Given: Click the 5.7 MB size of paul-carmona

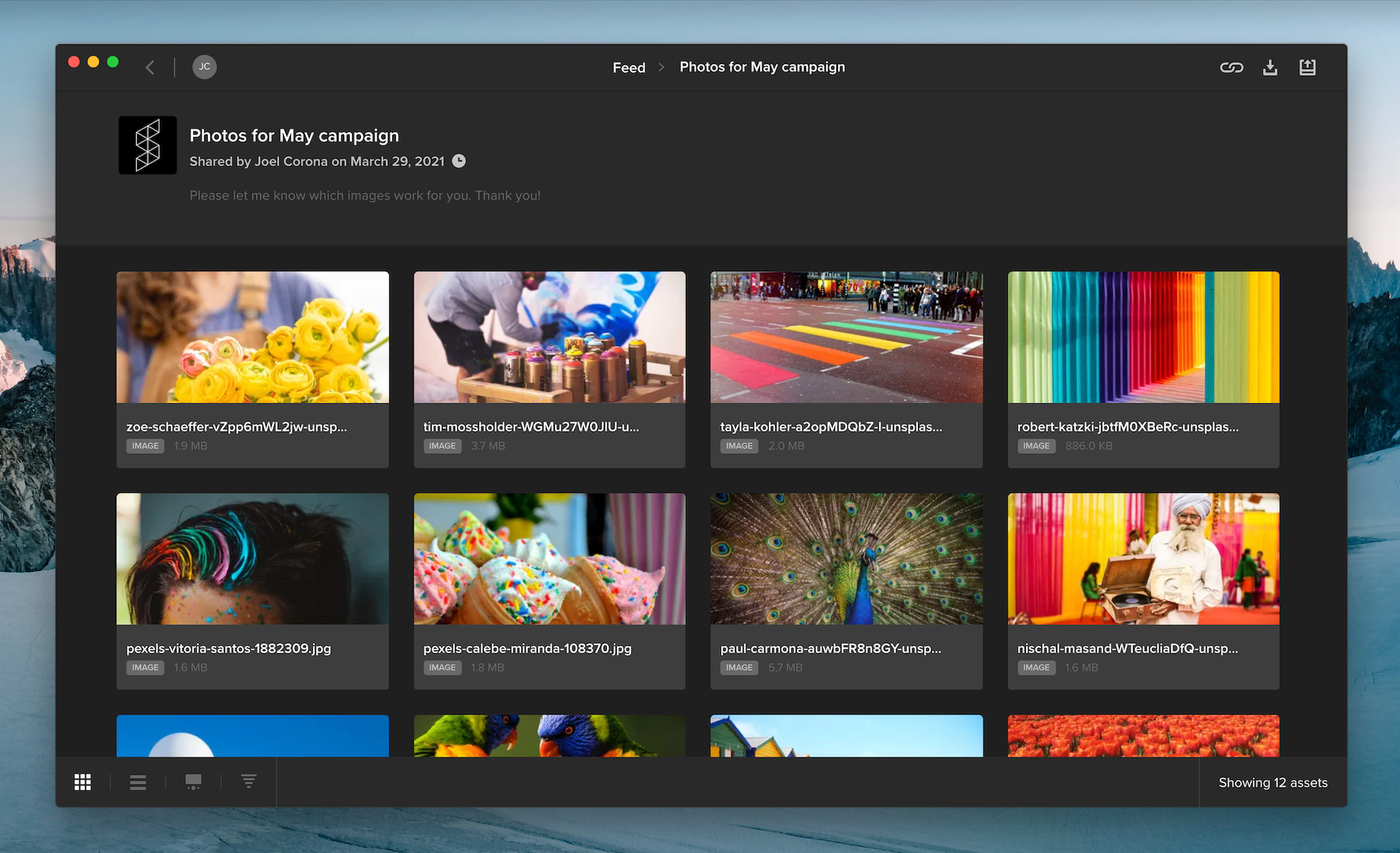Looking at the screenshot, I should pos(785,668).
